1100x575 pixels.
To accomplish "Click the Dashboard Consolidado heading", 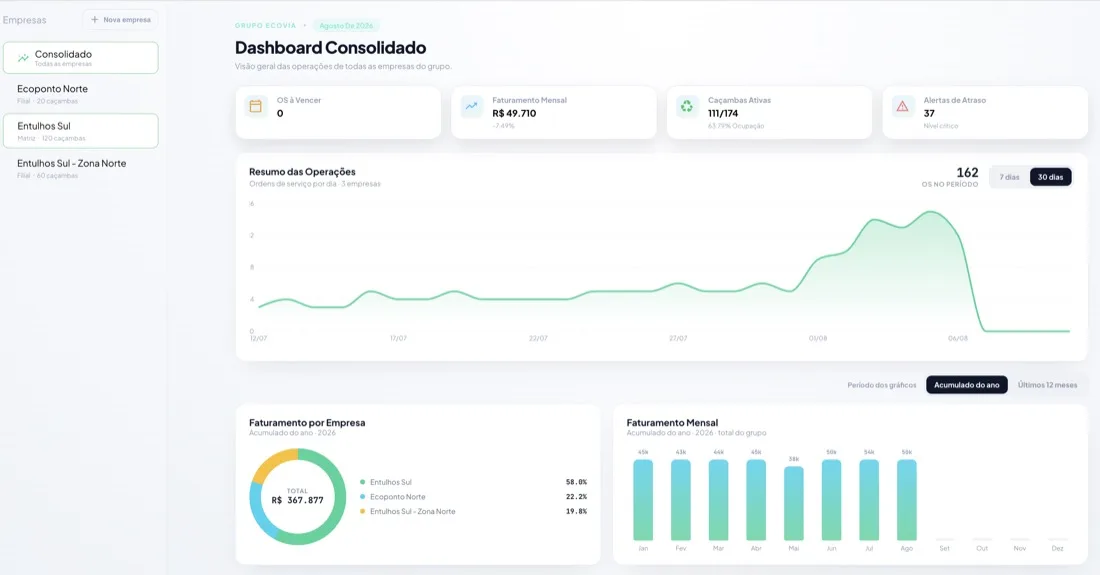I will pos(330,48).
